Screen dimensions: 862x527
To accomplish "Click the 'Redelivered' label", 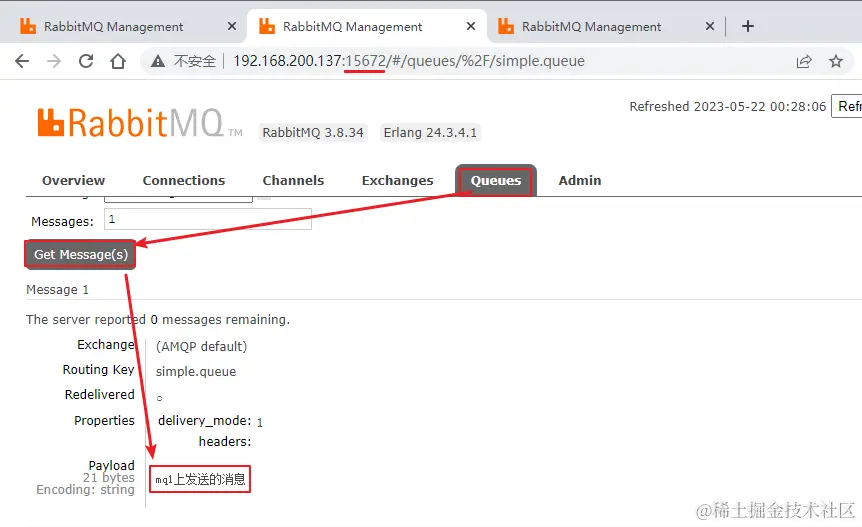I will (100, 395).
